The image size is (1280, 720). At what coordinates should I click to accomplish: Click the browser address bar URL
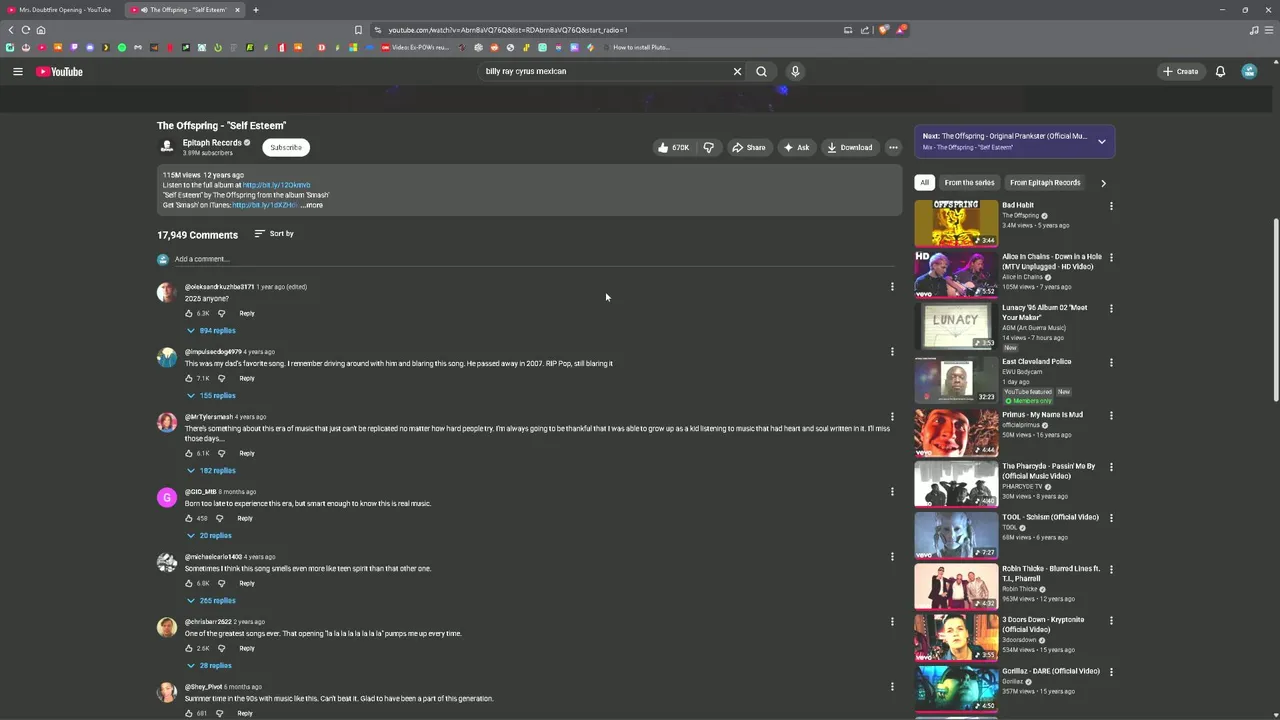[508, 30]
